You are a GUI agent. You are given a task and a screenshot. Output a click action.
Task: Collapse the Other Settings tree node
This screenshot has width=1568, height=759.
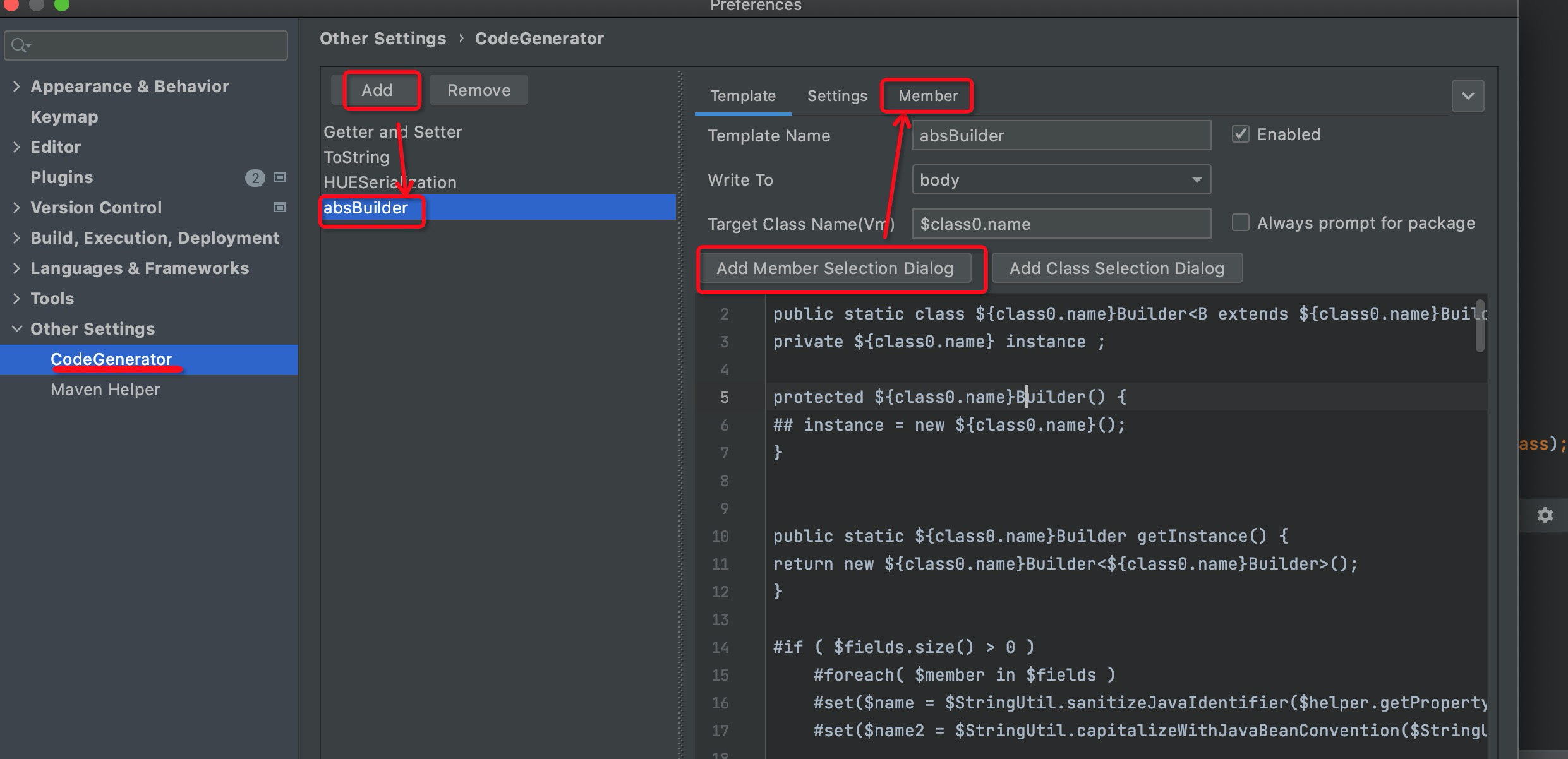[x=16, y=328]
